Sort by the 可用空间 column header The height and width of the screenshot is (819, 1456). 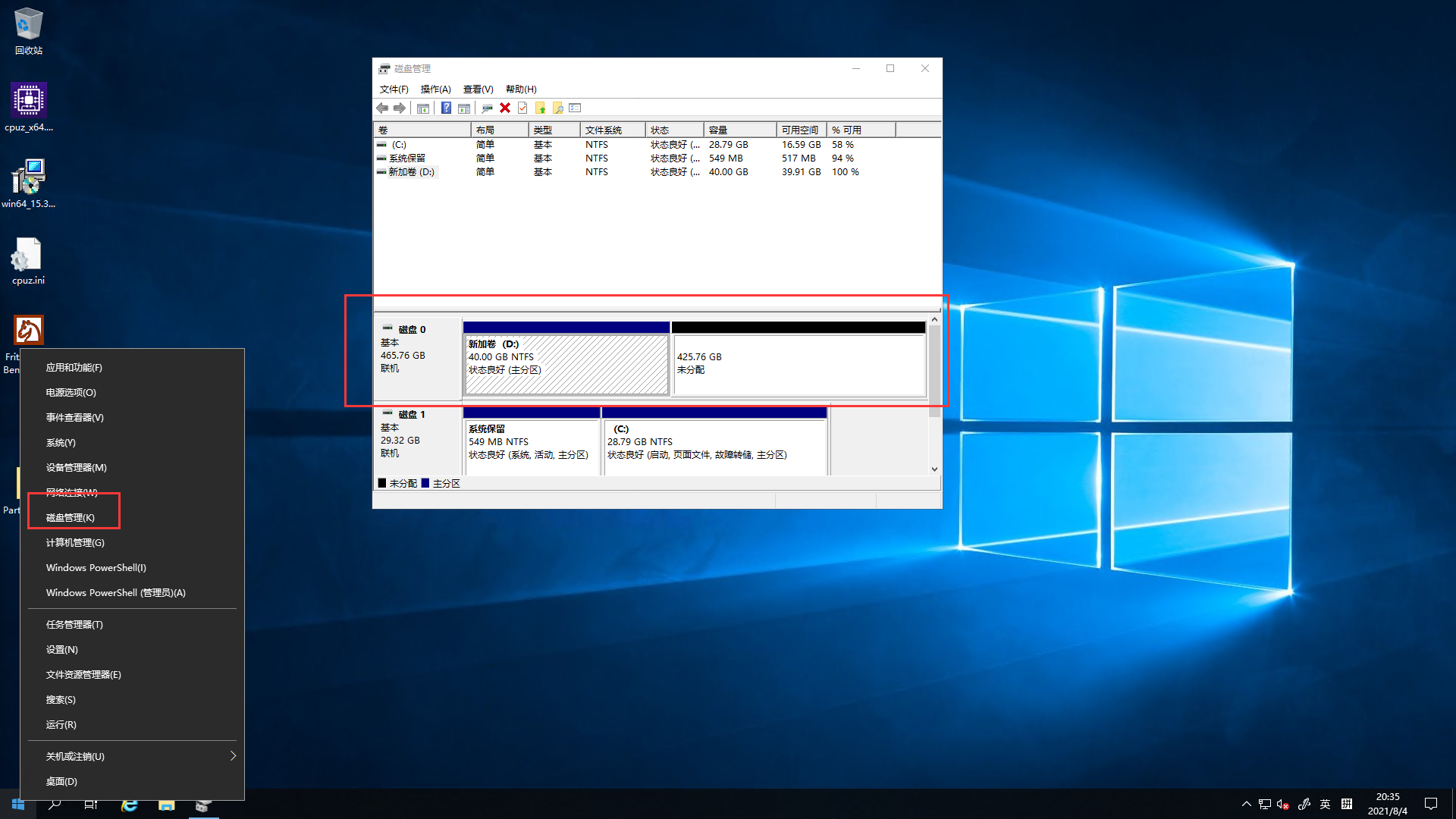coord(802,130)
